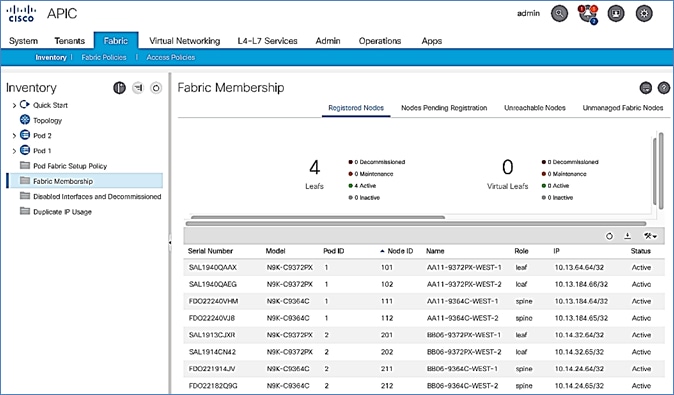Image resolution: width=674 pixels, height=395 pixels.
Task: Refresh the nodes table
Action: [x=609, y=236]
